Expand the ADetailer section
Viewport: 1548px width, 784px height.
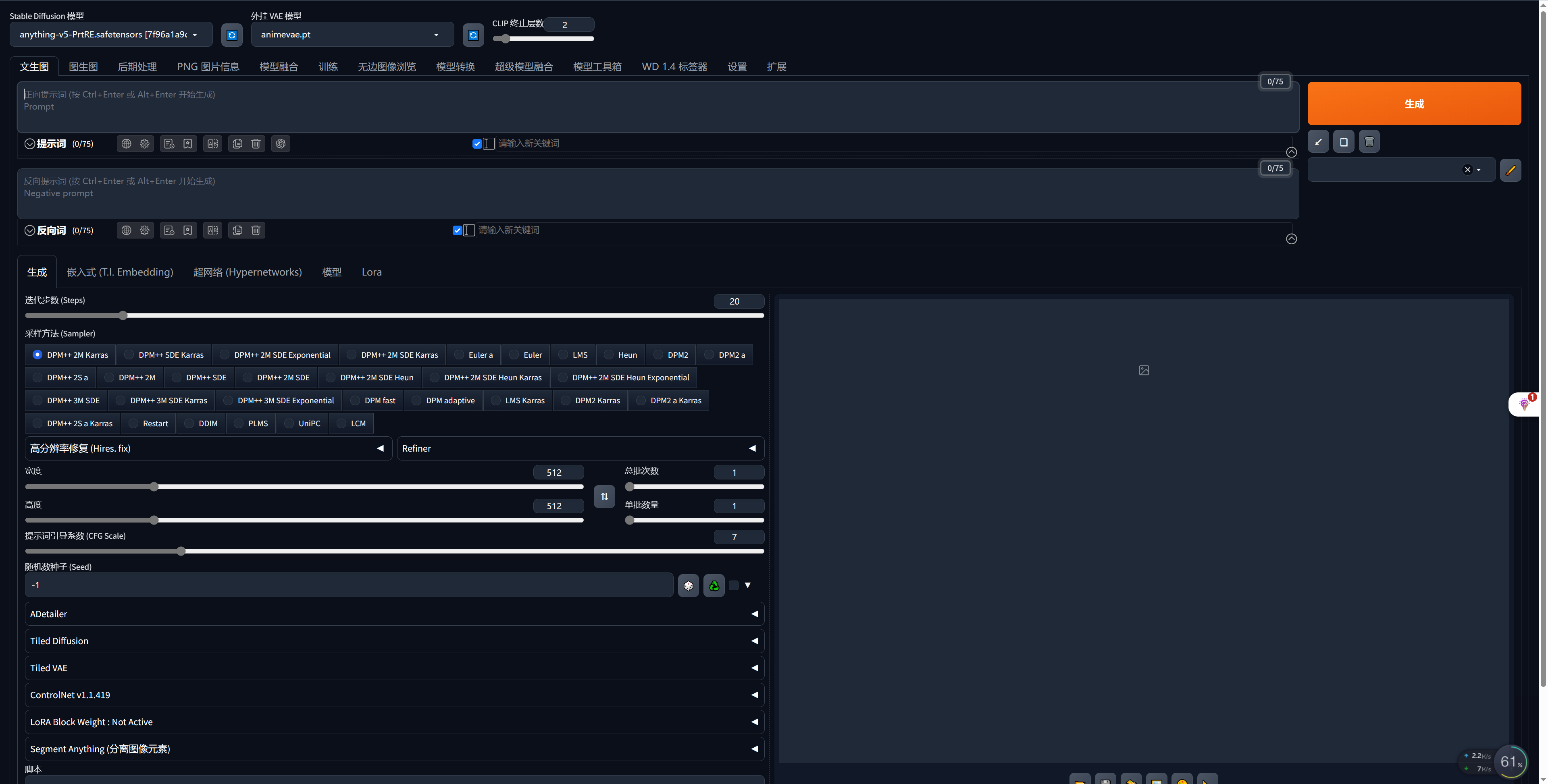[394, 614]
